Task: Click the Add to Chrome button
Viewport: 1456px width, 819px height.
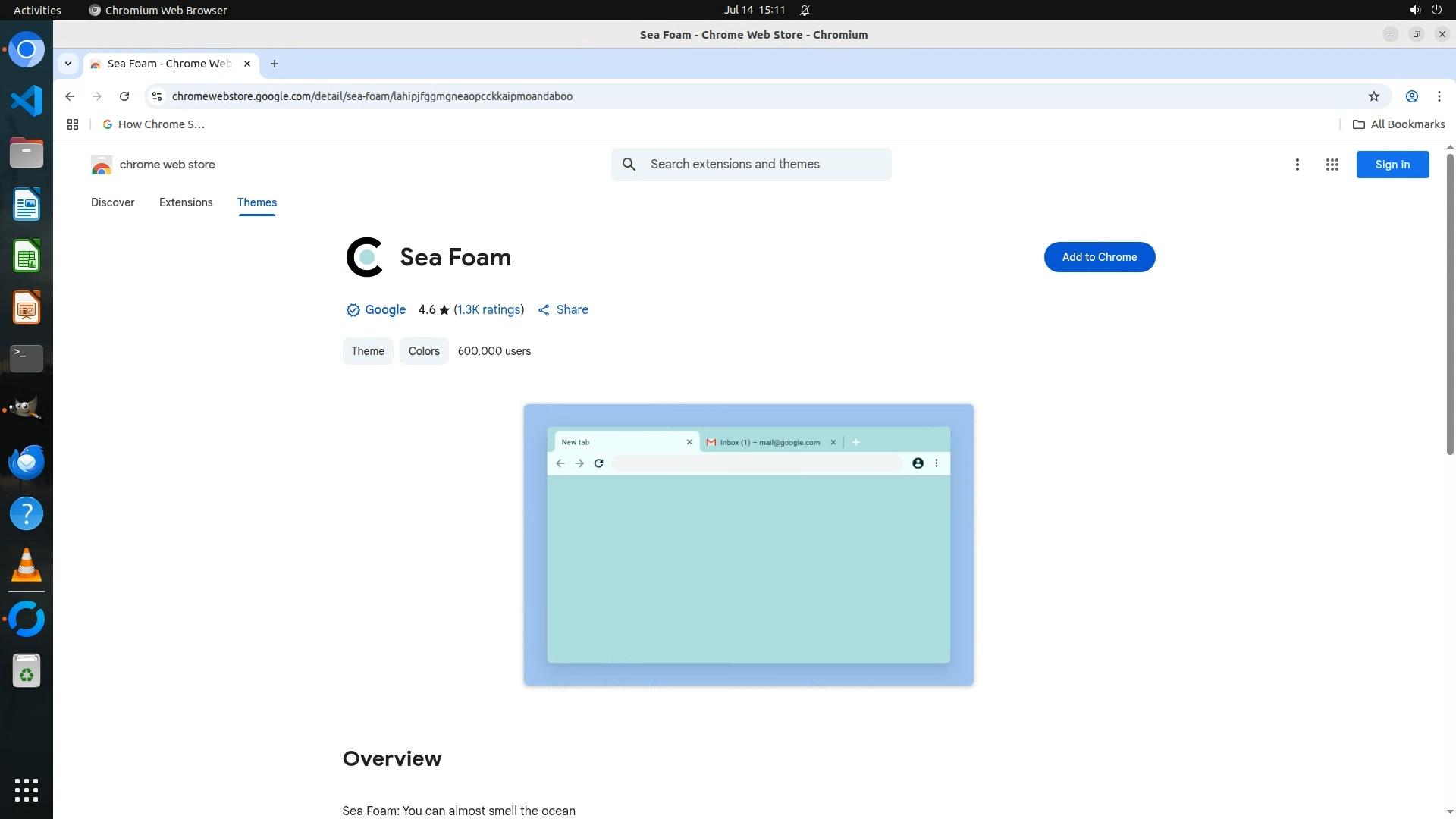Action: click(1099, 257)
